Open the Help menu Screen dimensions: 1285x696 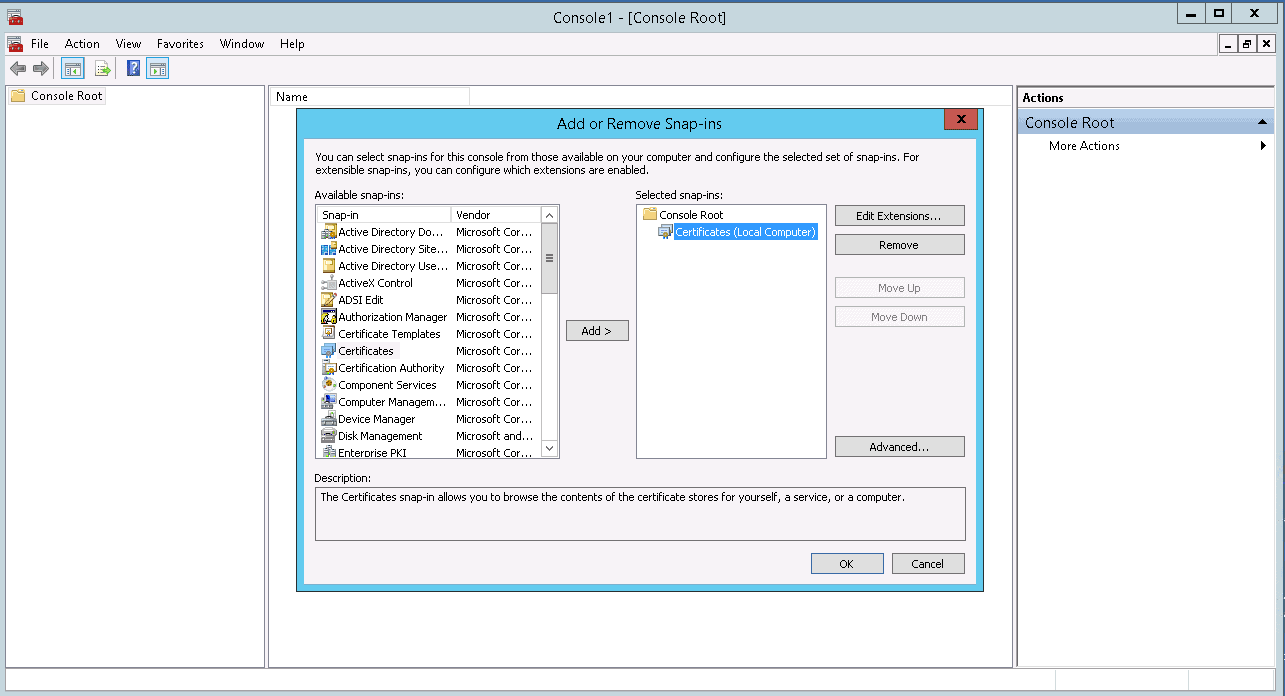point(292,44)
